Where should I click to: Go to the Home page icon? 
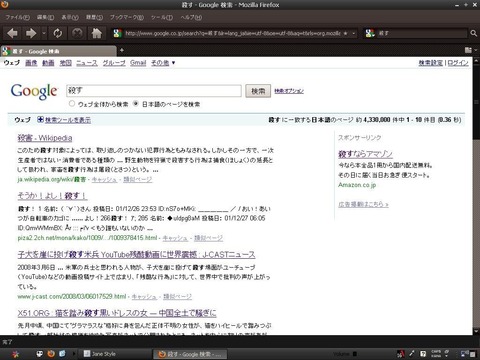[97, 33]
